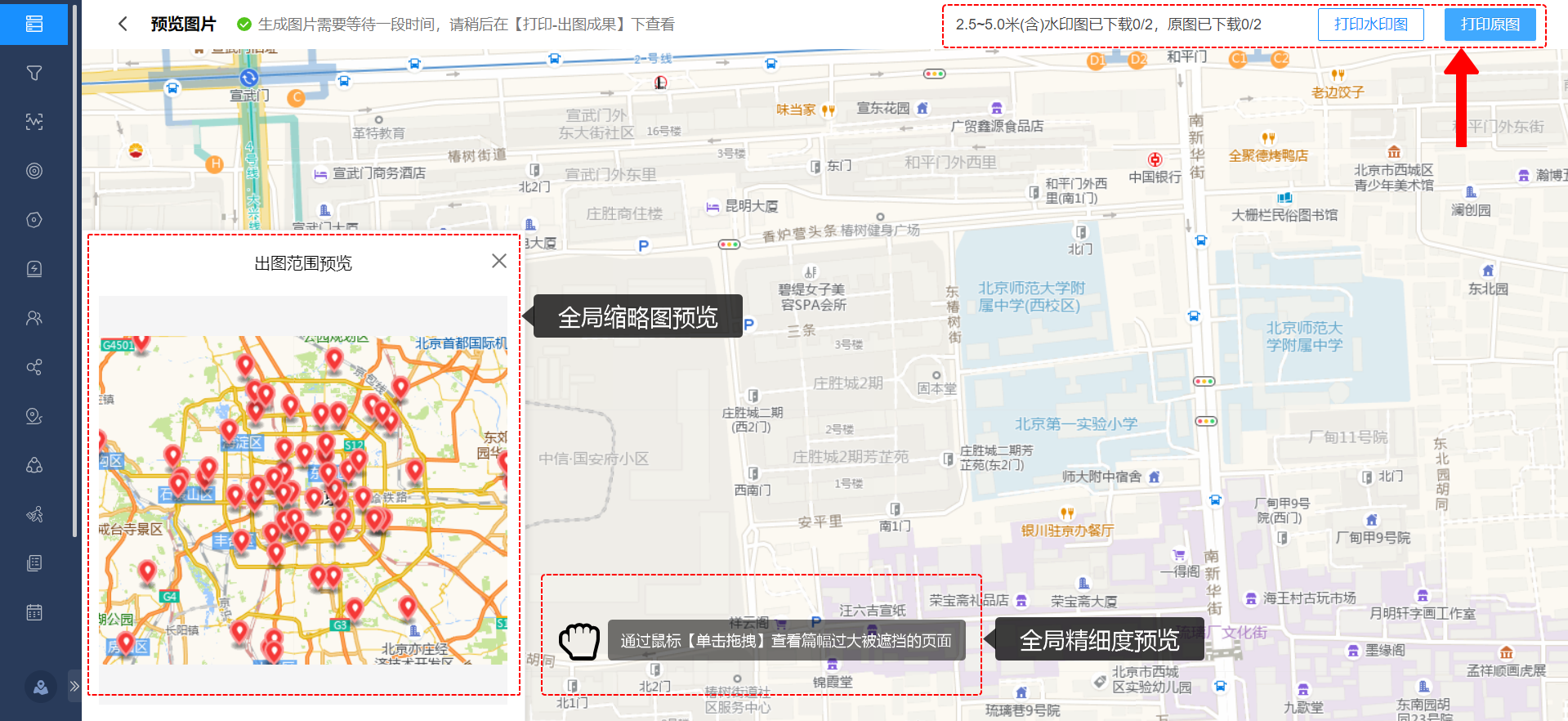The image size is (1568, 721).
Task: Click the 汪六吉宣纸 shop label
Action: (872, 611)
